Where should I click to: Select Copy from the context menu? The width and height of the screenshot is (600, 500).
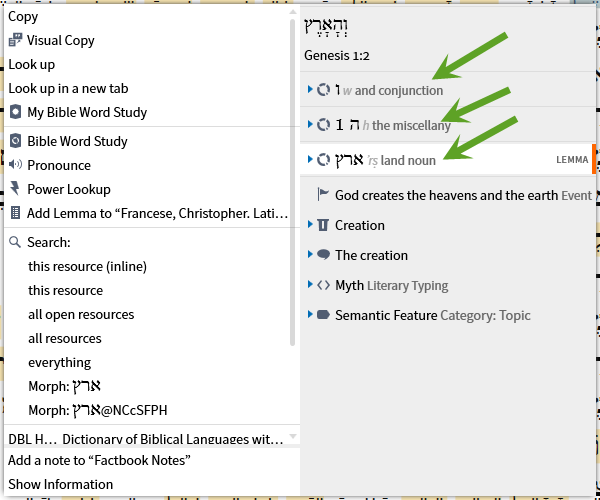[x=23, y=16]
